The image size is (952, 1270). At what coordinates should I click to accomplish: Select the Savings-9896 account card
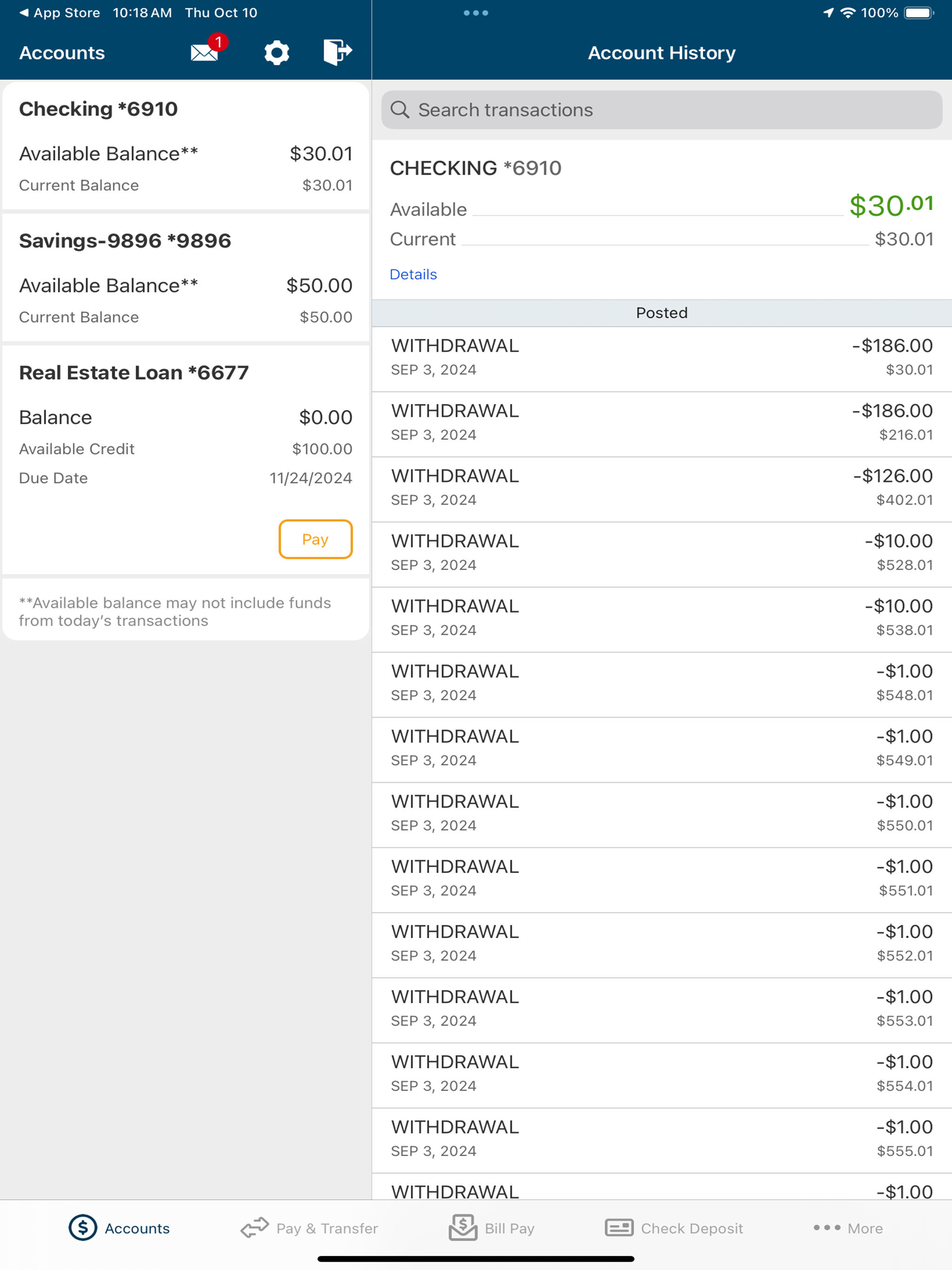185,278
